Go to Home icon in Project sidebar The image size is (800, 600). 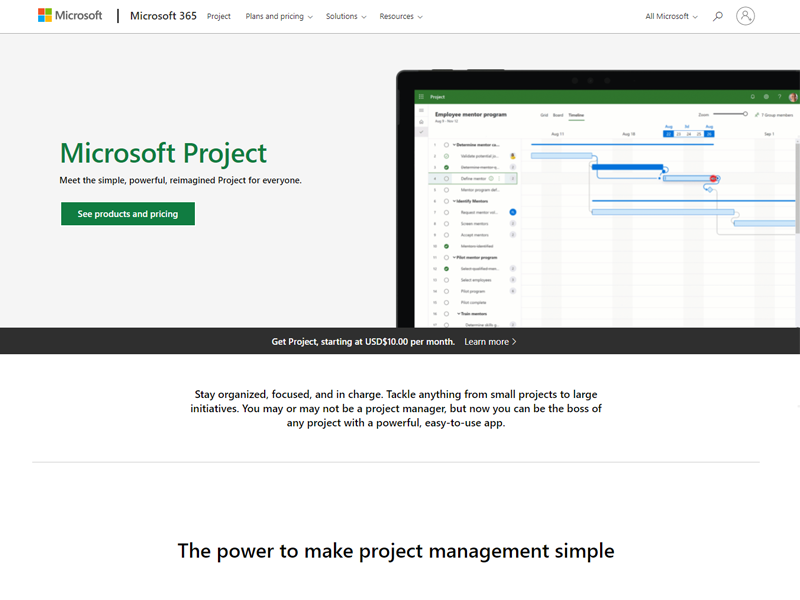click(421, 122)
